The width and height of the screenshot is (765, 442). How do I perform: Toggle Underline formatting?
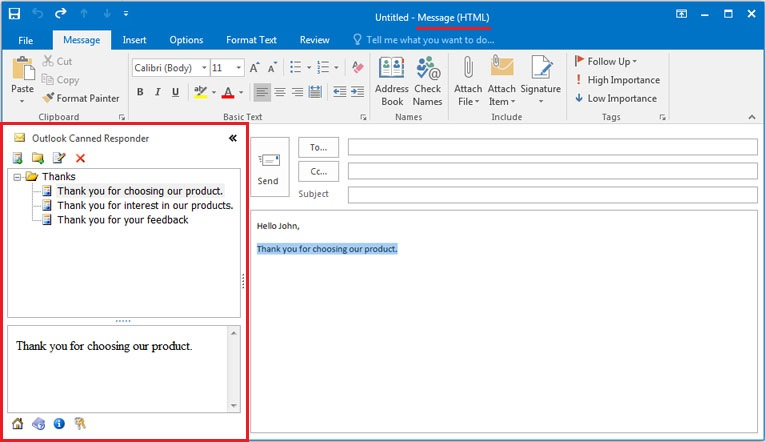[x=176, y=92]
